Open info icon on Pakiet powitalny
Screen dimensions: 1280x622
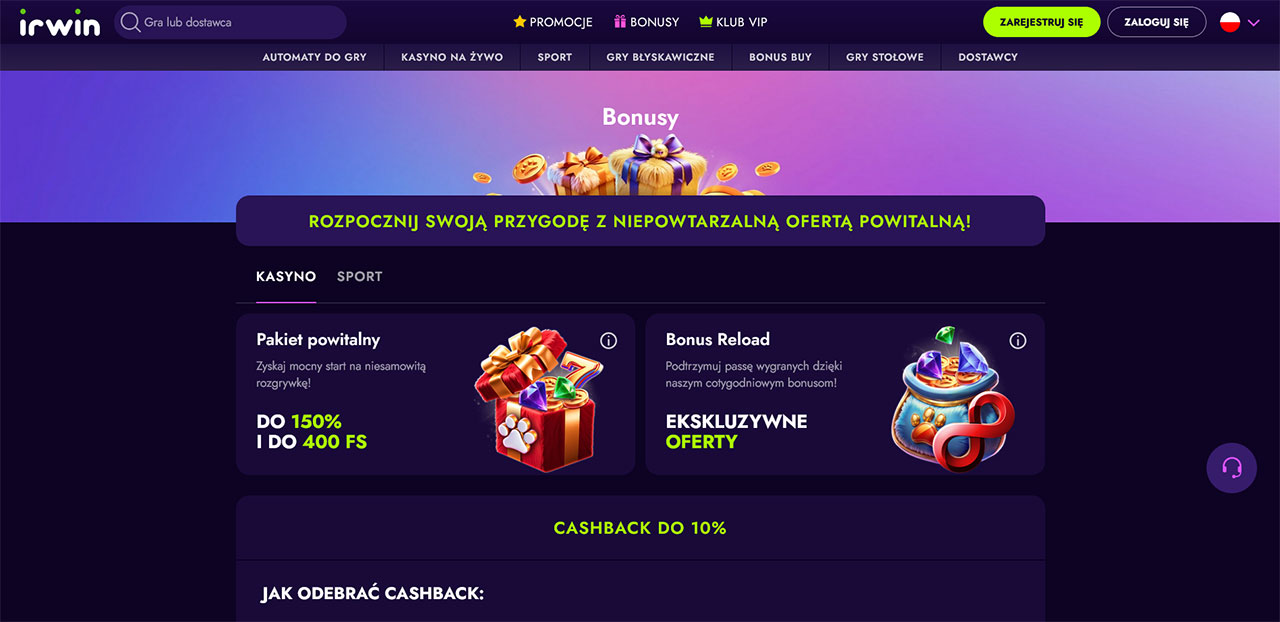pyautogui.click(x=608, y=341)
